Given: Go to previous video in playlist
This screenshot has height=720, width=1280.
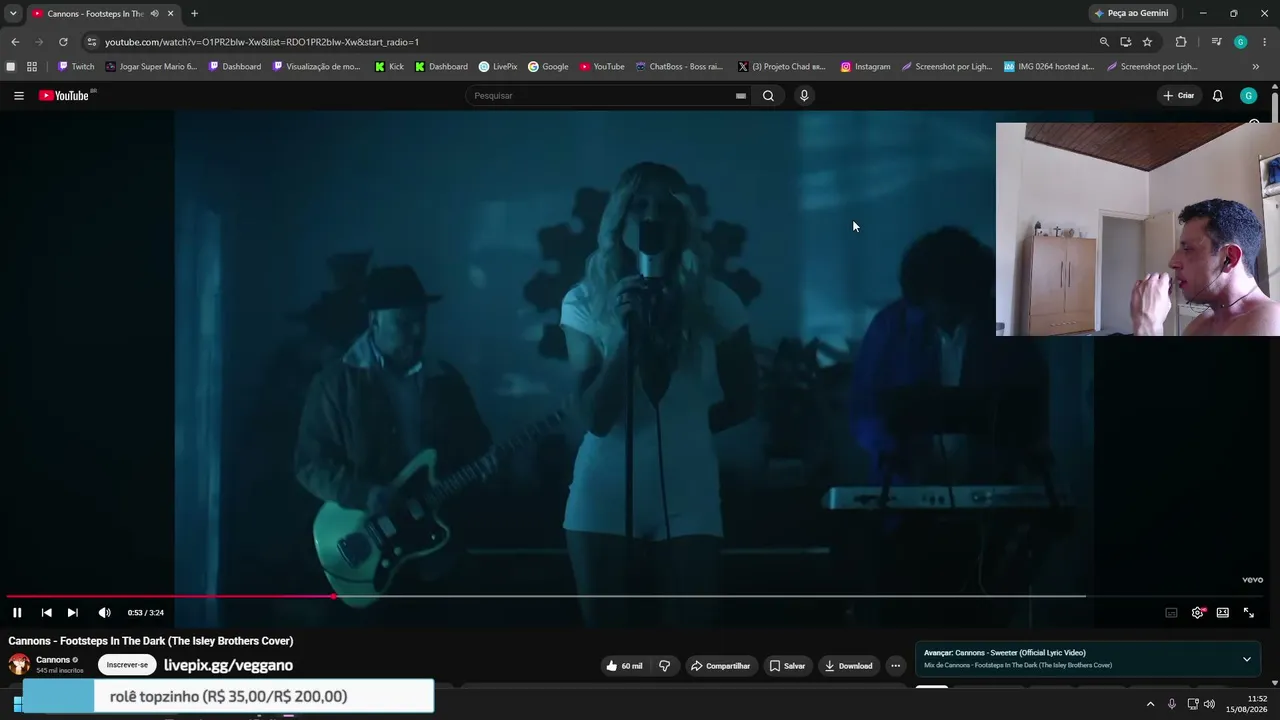Looking at the screenshot, I should [x=46, y=613].
